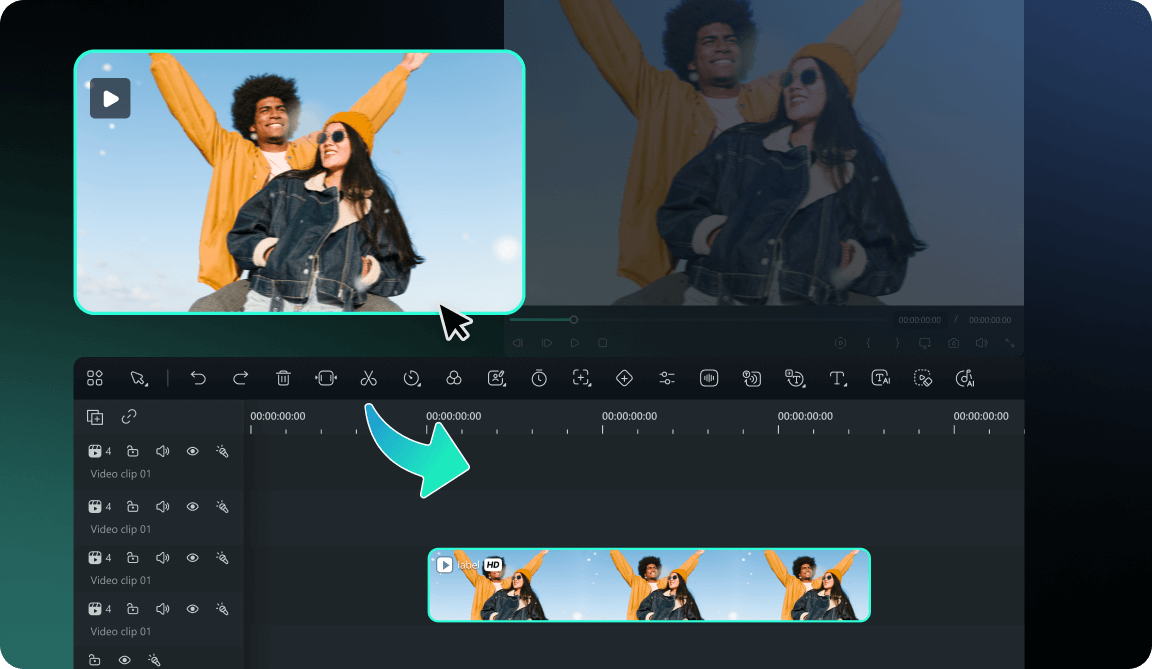Click the effects wand on fourth video track
The width and height of the screenshot is (1152, 669).
pos(222,609)
